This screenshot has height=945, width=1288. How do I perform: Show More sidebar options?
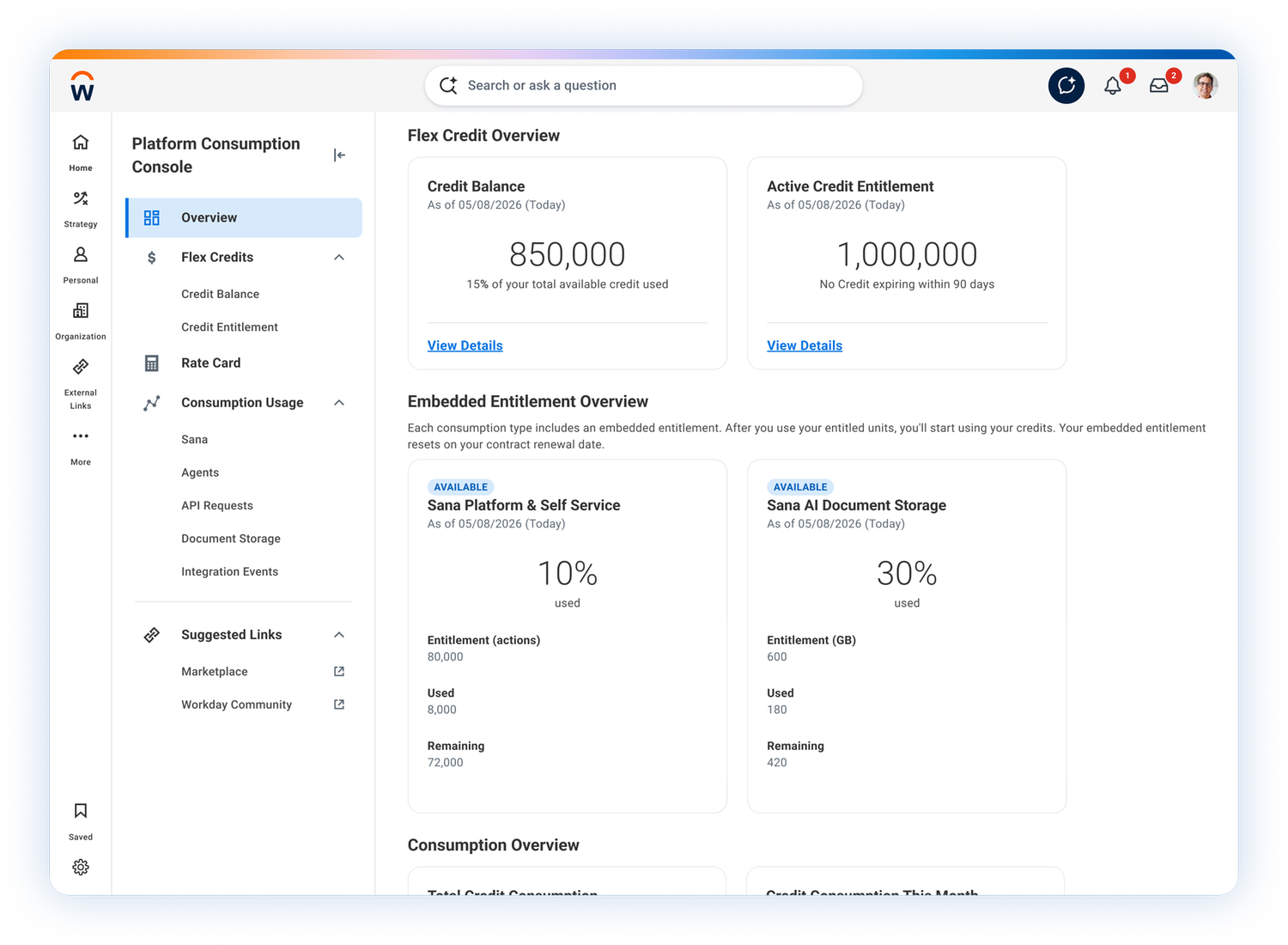(81, 447)
